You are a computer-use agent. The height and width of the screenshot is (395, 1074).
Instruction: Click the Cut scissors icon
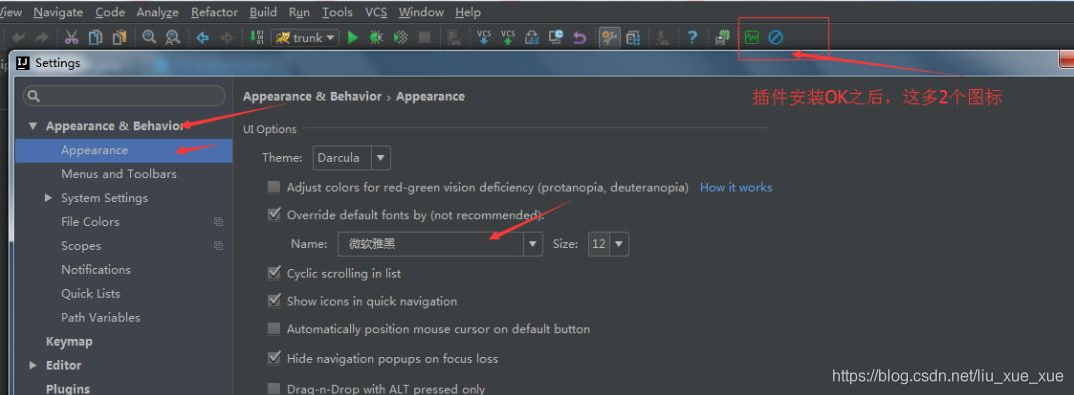point(71,38)
